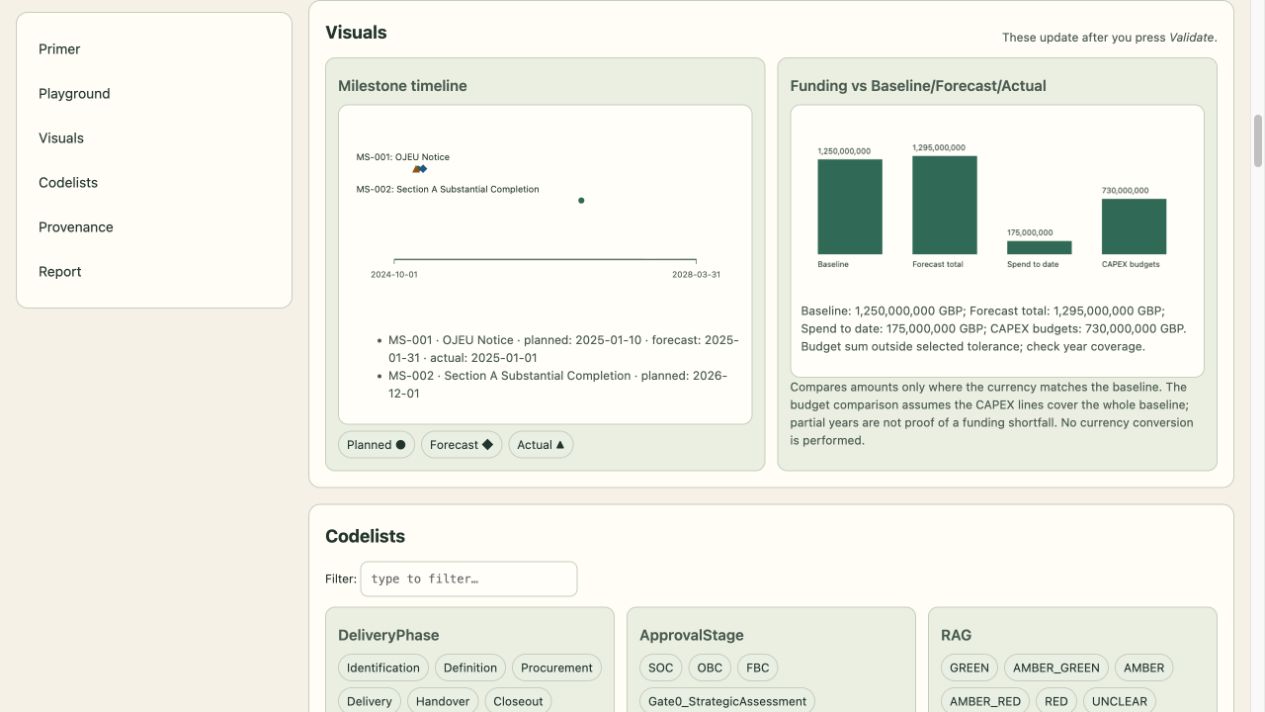Click the CAPEX budgets bar

click(1134, 226)
